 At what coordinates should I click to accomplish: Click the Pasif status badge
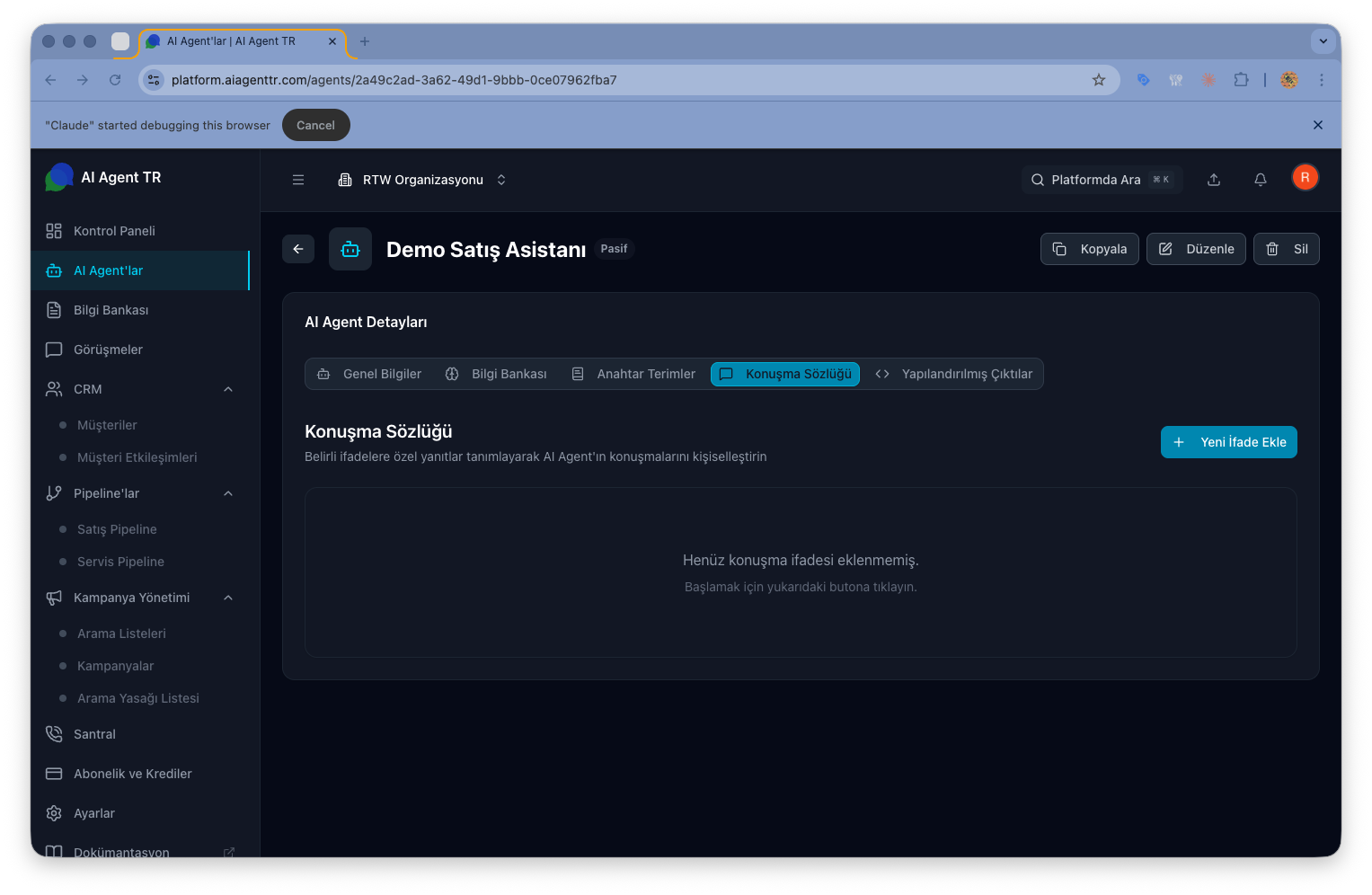coord(614,249)
